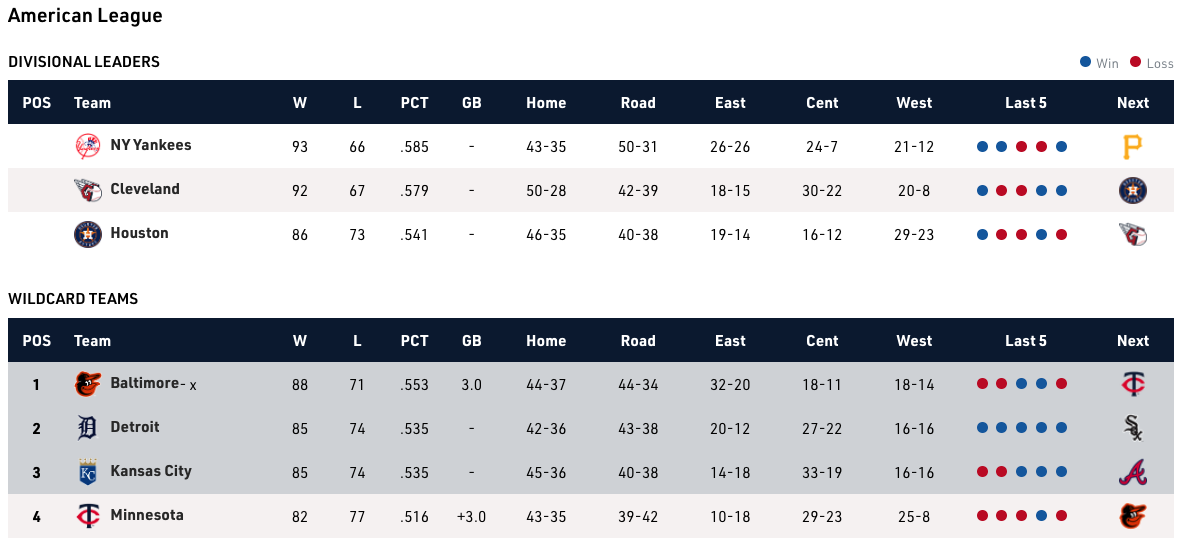1180x544 pixels.
Task: Open the NY Yankees team link
Action: pyautogui.click(x=150, y=145)
